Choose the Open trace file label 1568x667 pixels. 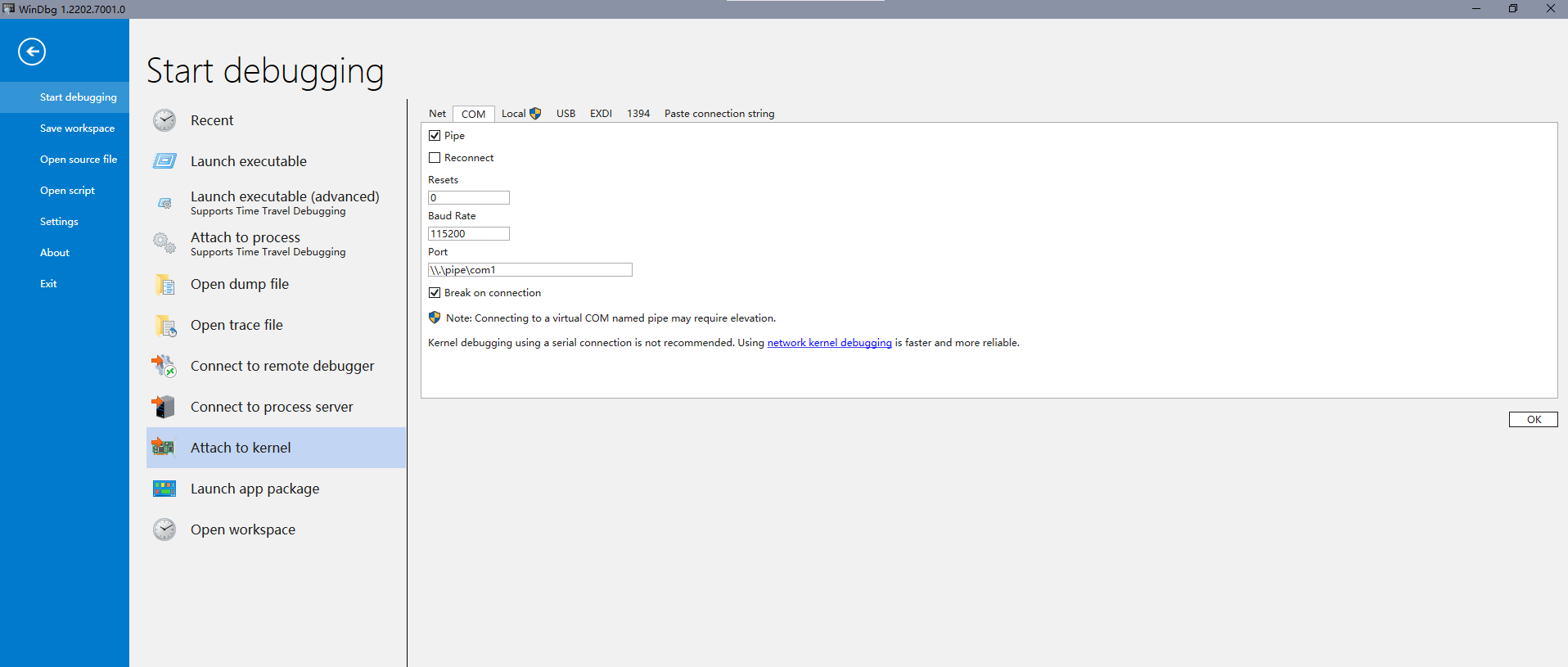237,325
